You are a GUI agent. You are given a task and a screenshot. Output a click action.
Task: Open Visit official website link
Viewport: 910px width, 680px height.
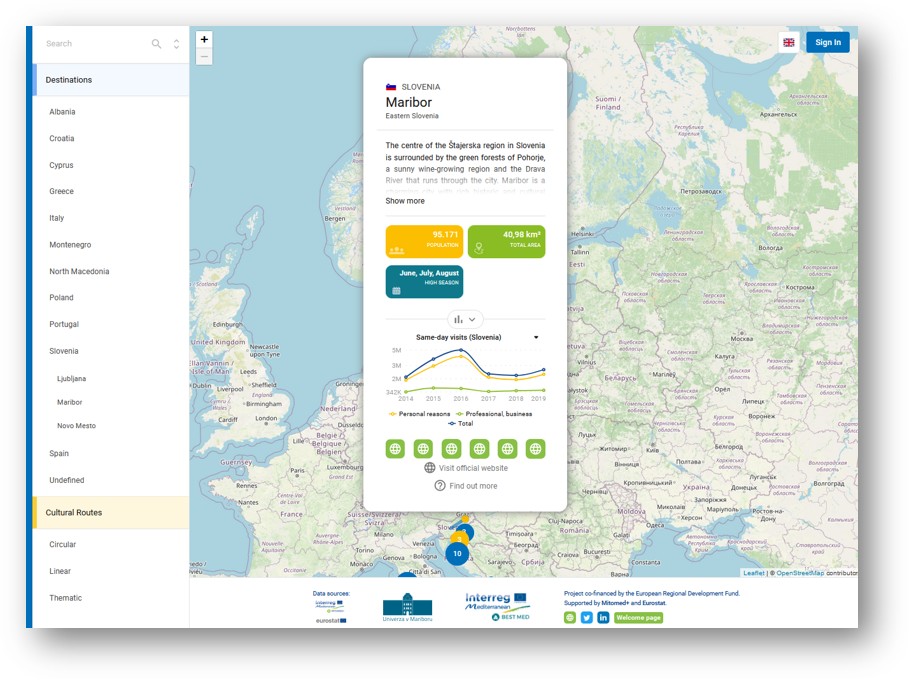[473, 468]
